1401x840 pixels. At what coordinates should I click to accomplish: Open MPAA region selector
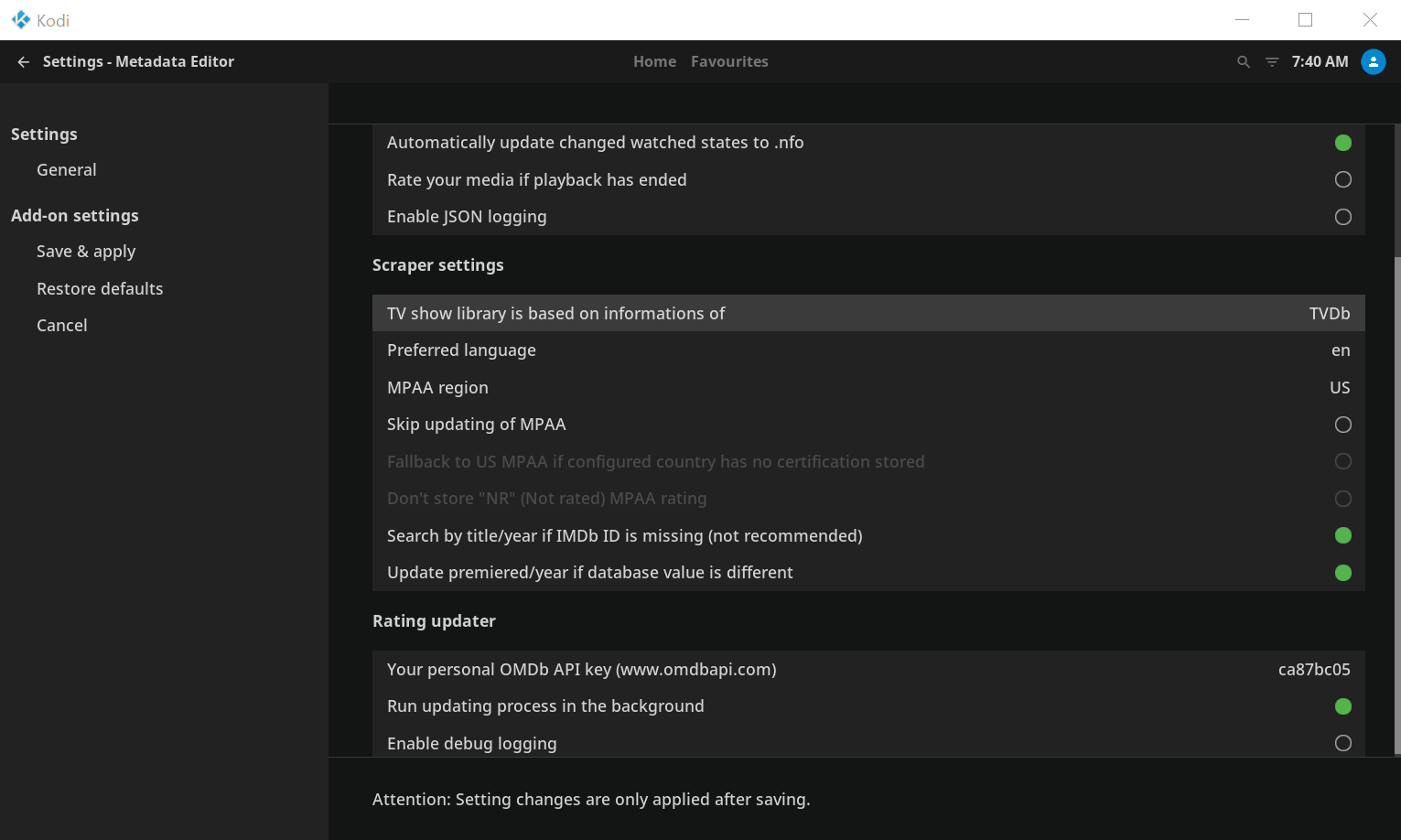(x=868, y=388)
